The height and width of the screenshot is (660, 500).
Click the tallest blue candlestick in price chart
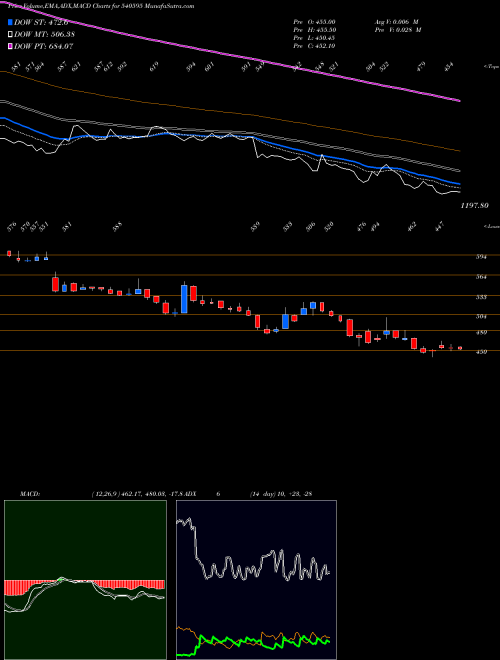pyautogui.click(x=184, y=299)
